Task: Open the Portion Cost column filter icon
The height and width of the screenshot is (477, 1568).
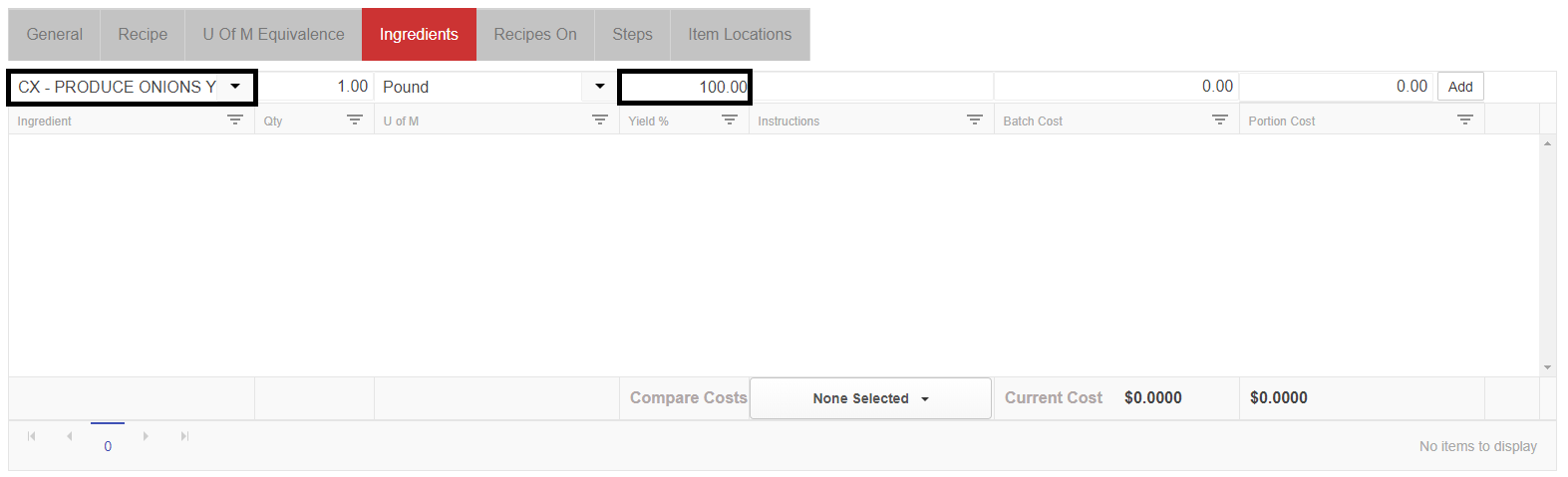Action: [1465, 119]
